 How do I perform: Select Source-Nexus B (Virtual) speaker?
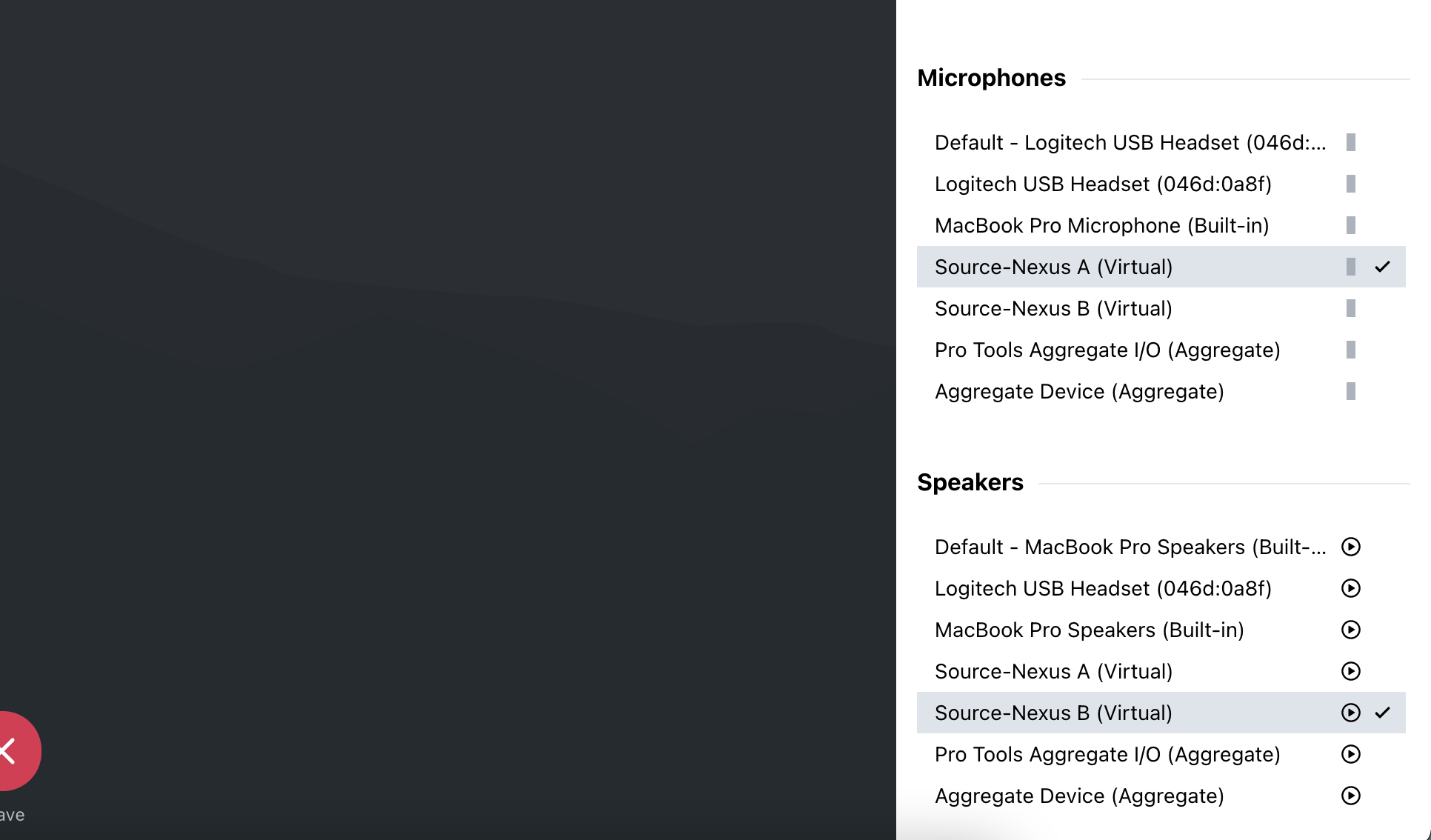pos(1053,713)
